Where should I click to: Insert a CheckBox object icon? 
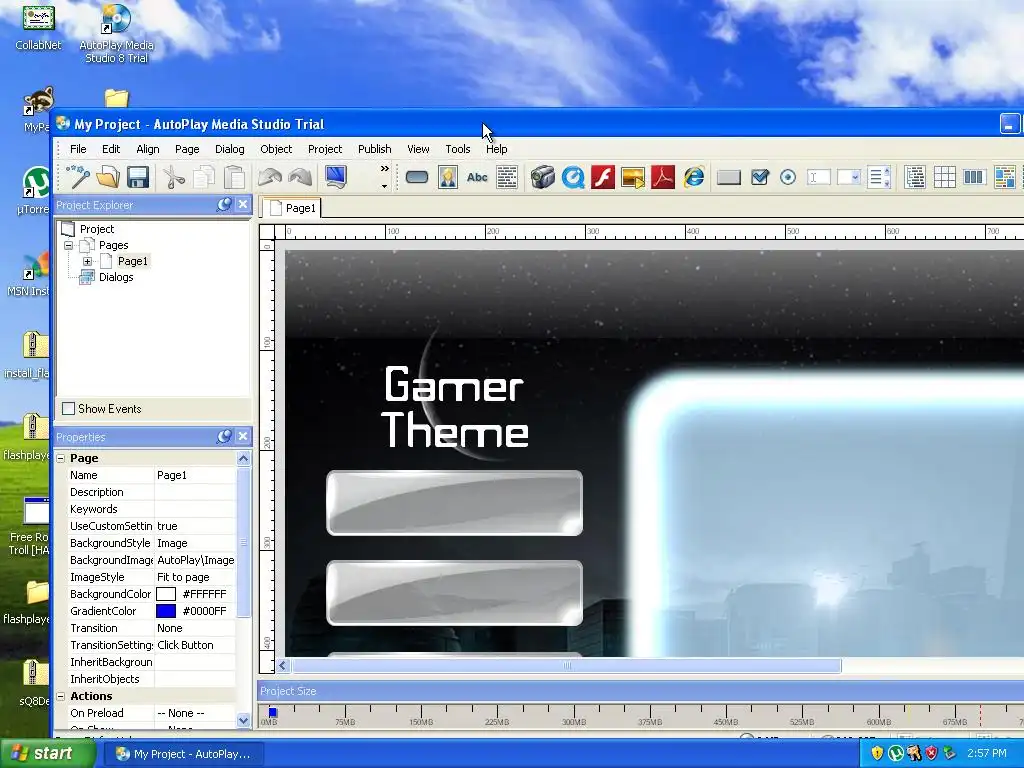760,177
